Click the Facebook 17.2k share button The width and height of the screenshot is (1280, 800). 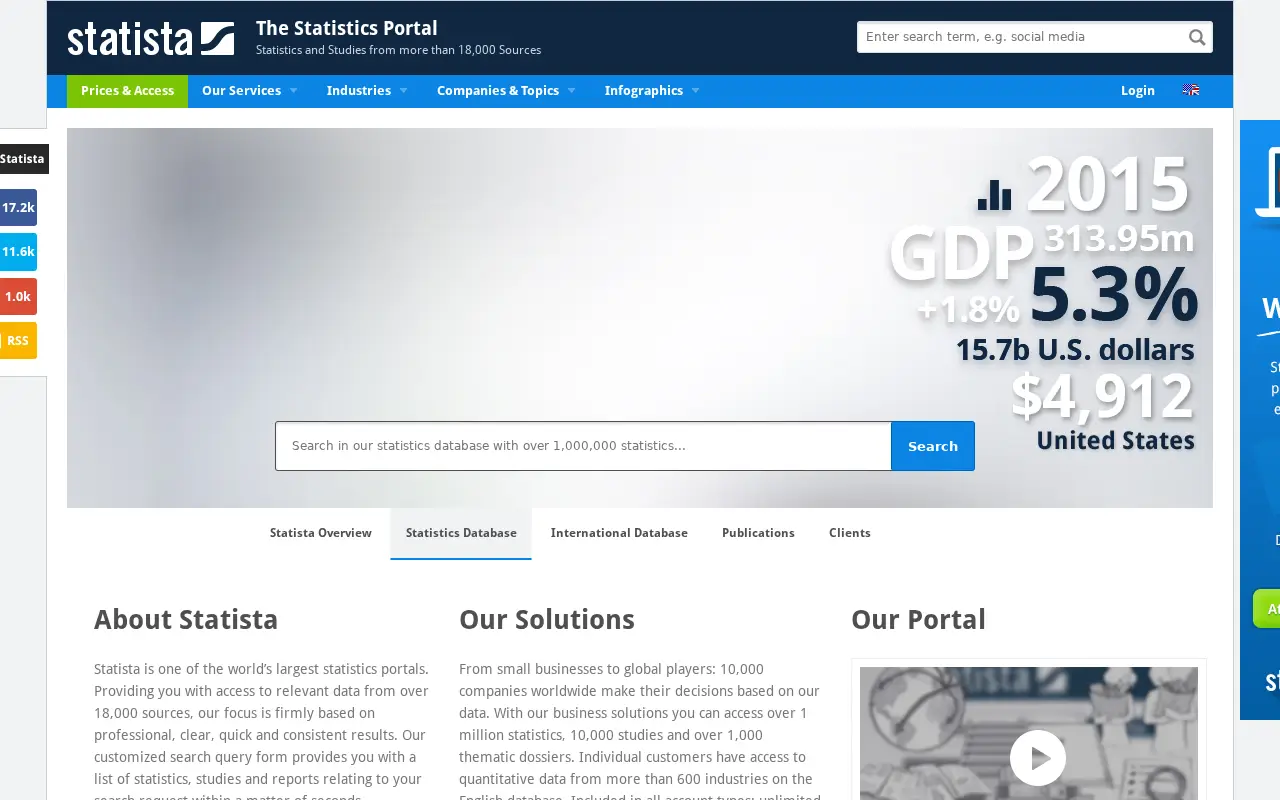18,207
